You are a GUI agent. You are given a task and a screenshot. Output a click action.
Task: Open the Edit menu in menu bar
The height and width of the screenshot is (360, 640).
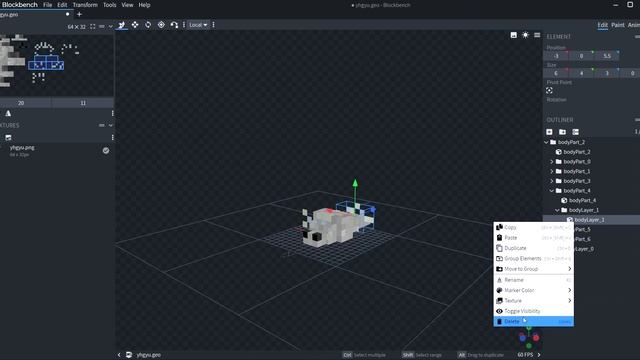(62, 5)
